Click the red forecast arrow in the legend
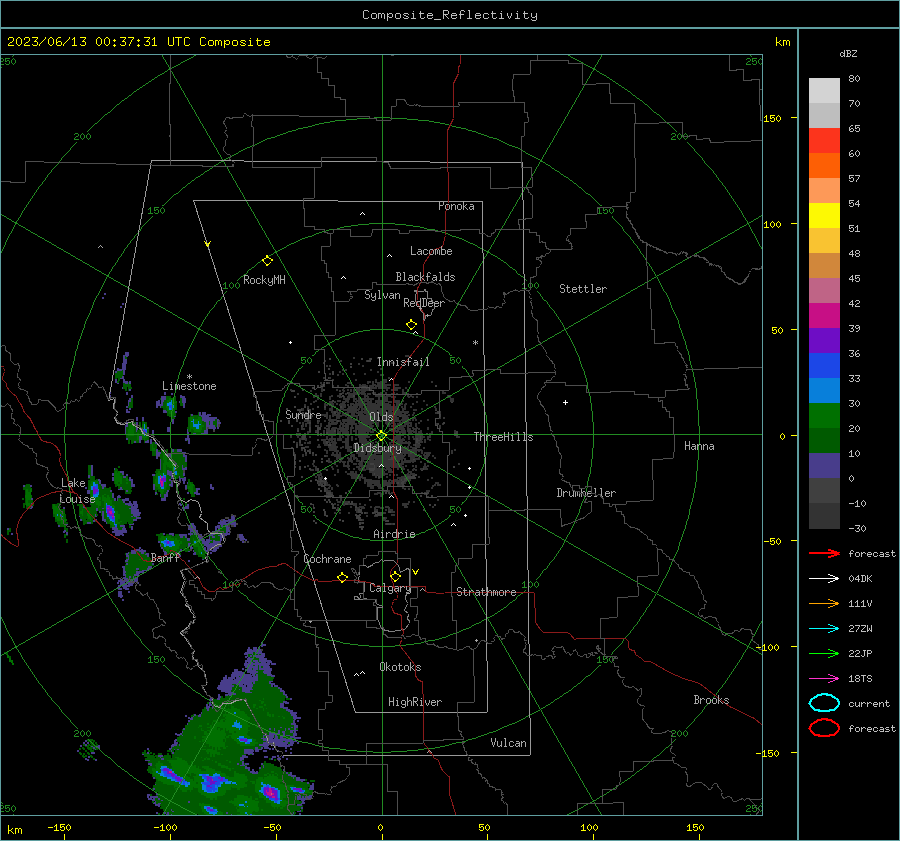The width and height of the screenshot is (900, 841). [824, 553]
